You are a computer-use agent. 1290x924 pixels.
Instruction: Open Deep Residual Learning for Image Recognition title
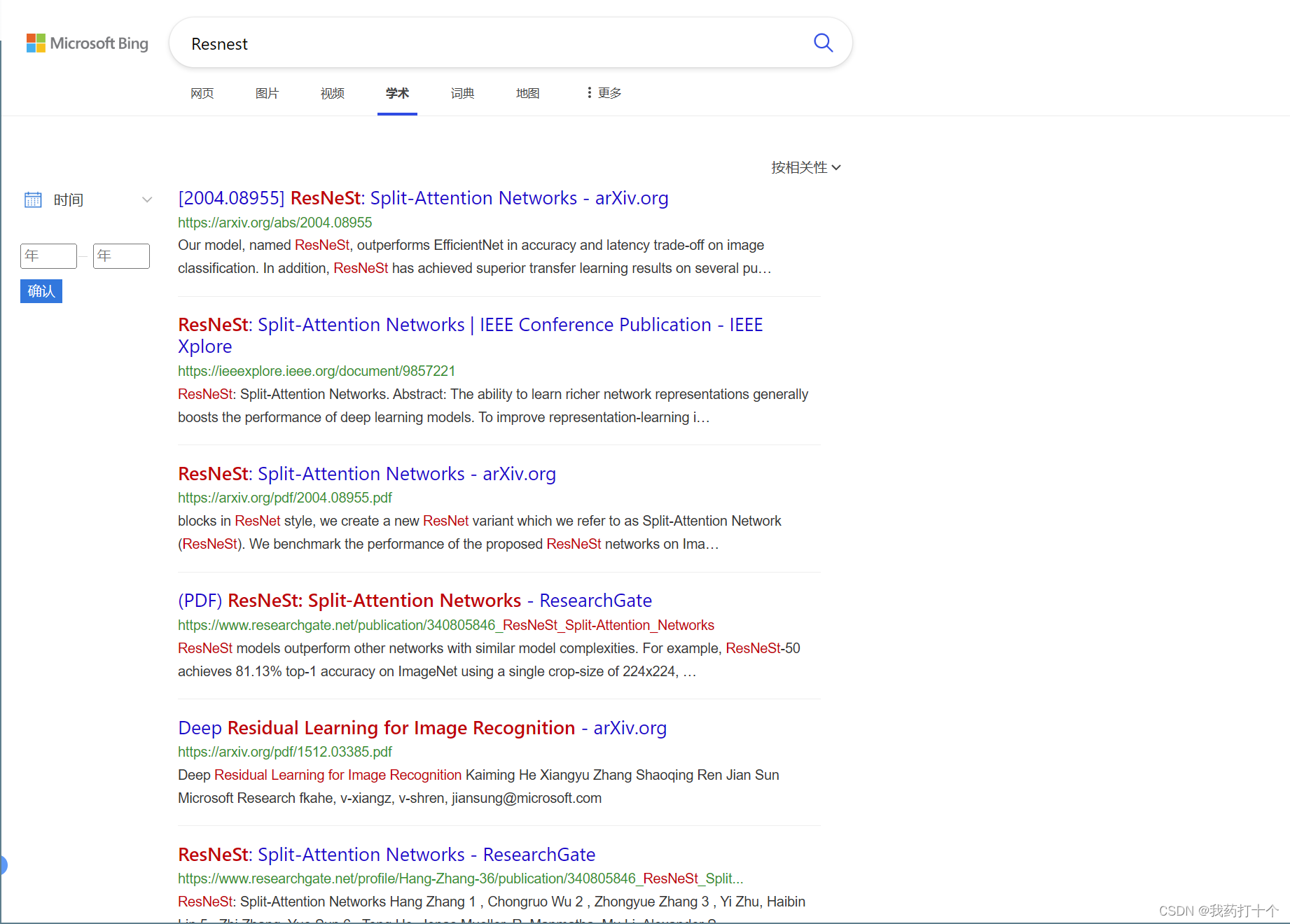click(422, 728)
